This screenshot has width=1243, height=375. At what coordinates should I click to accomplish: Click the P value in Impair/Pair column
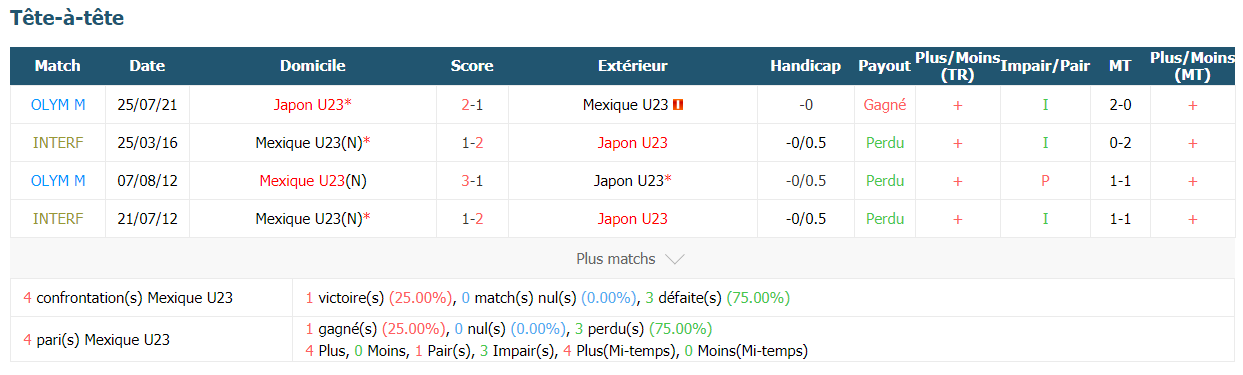click(x=1045, y=181)
